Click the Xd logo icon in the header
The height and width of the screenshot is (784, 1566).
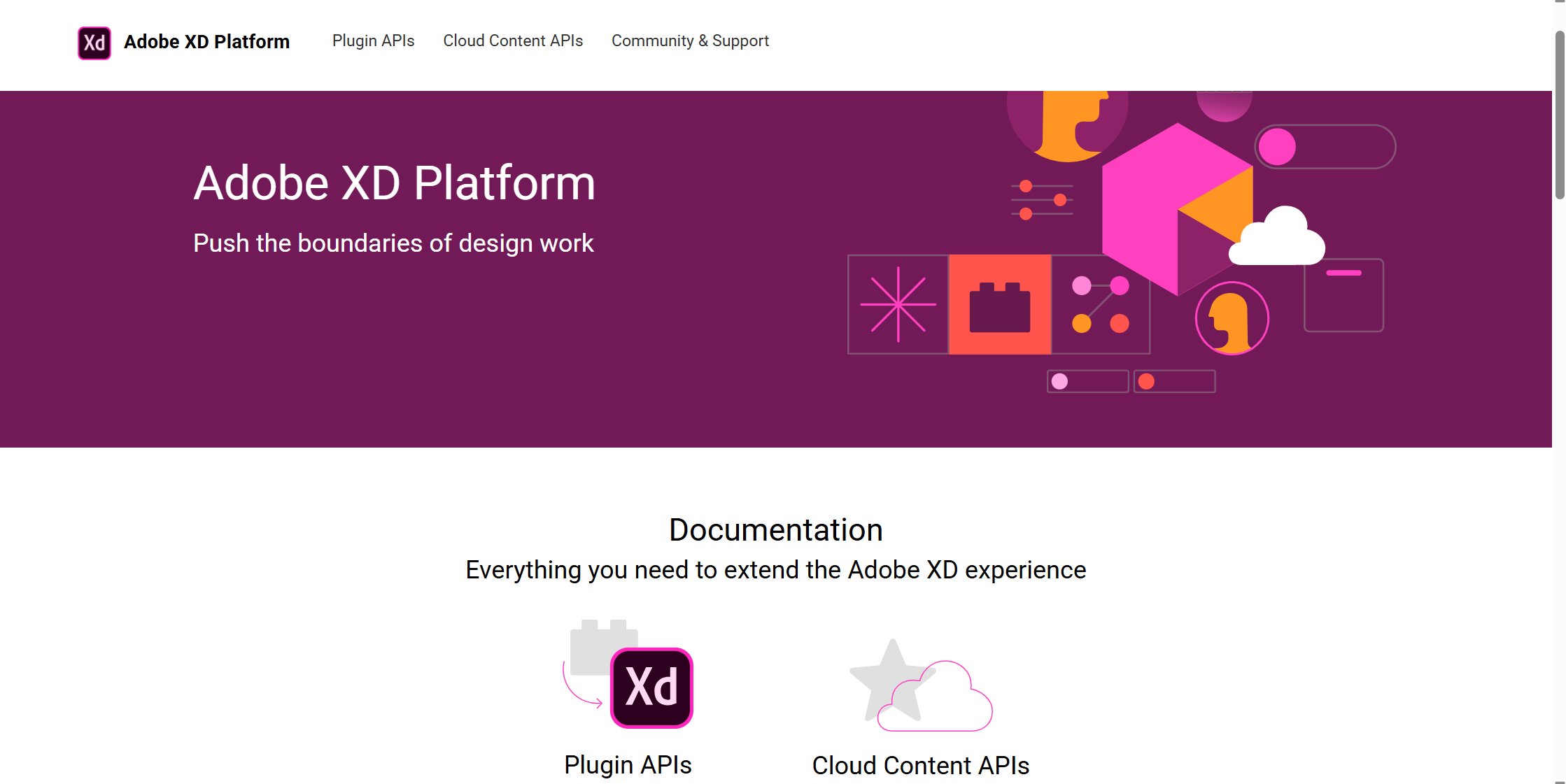click(94, 43)
